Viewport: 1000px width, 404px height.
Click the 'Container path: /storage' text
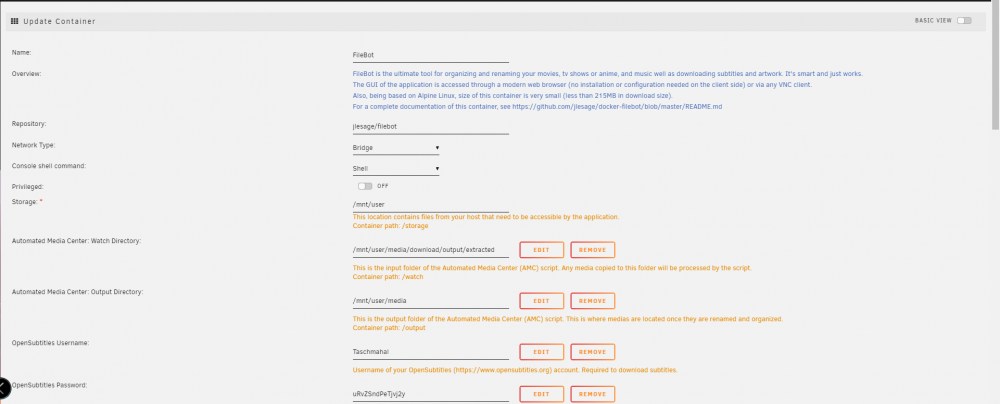click(x=390, y=226)
